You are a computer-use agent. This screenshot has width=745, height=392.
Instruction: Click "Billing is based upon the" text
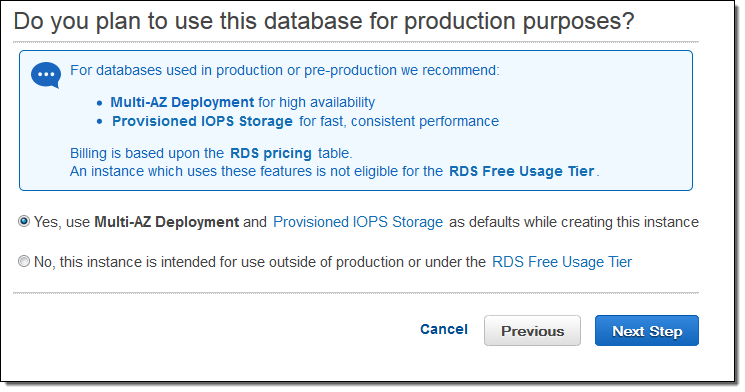coord(147,153)
